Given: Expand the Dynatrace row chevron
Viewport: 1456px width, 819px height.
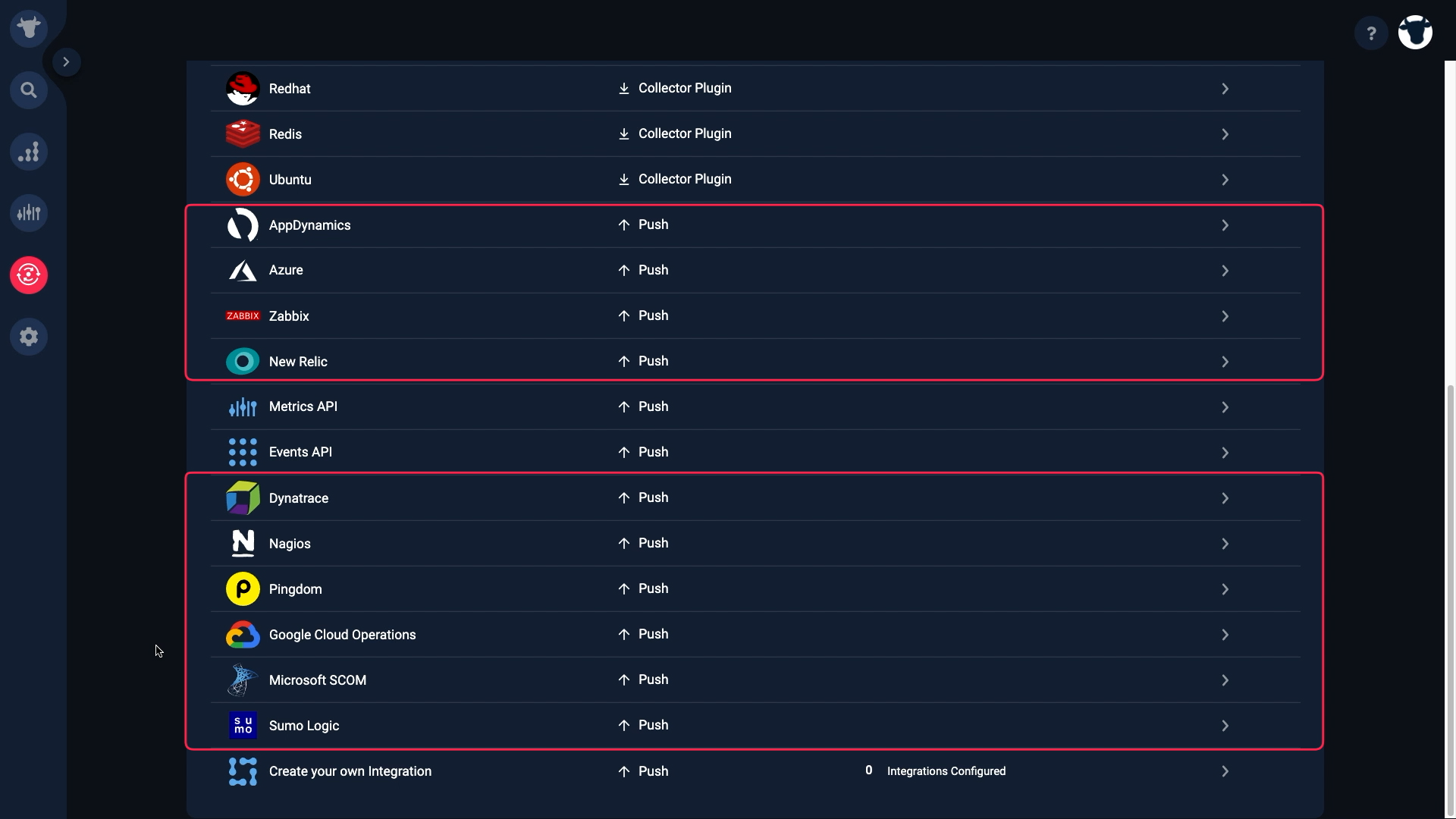Looking at the screenshot, I should [1225, 498].
